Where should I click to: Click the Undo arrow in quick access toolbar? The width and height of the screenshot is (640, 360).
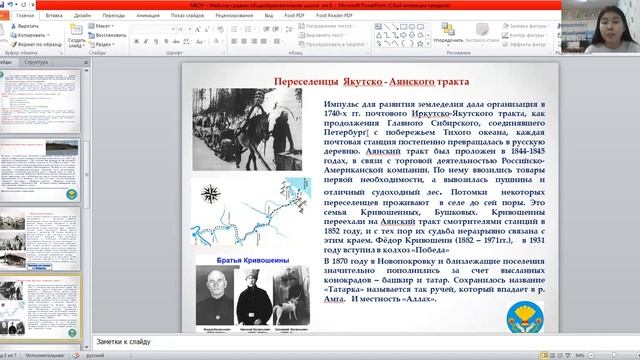[x=10, y=5]
